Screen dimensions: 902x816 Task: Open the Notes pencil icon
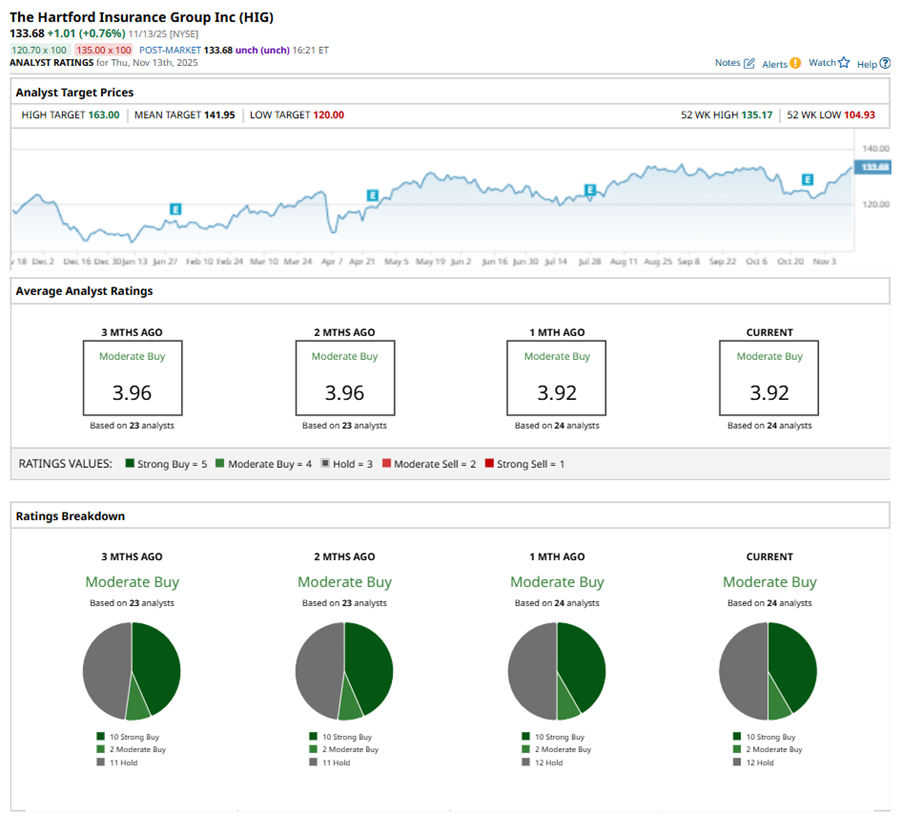point(749,63)
